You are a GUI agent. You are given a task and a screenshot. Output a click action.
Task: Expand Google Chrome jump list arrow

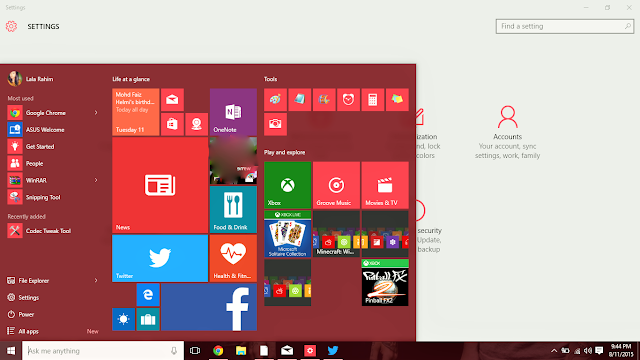[x=96, y=113]
